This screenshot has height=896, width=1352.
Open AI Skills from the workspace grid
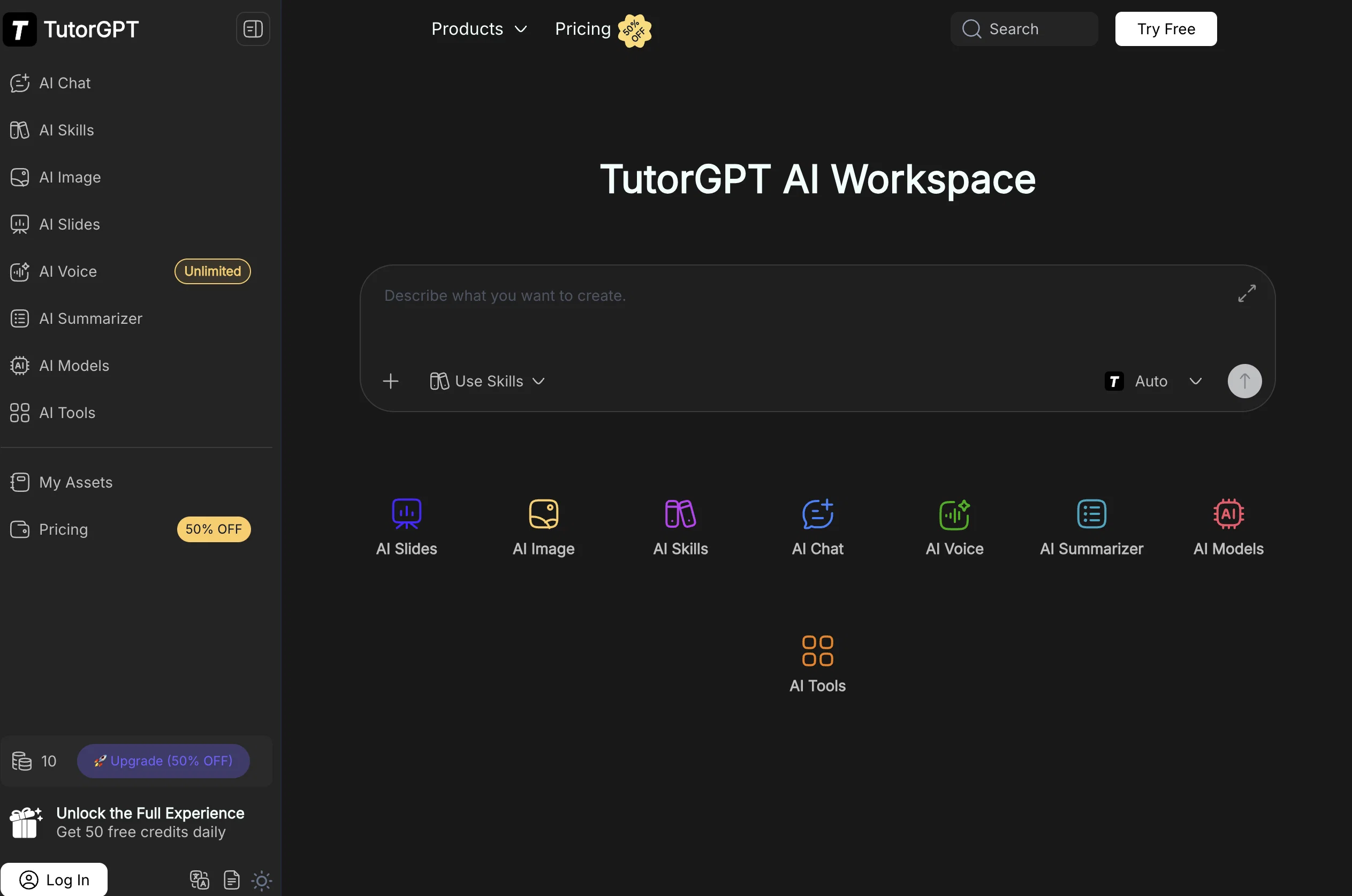681,527
